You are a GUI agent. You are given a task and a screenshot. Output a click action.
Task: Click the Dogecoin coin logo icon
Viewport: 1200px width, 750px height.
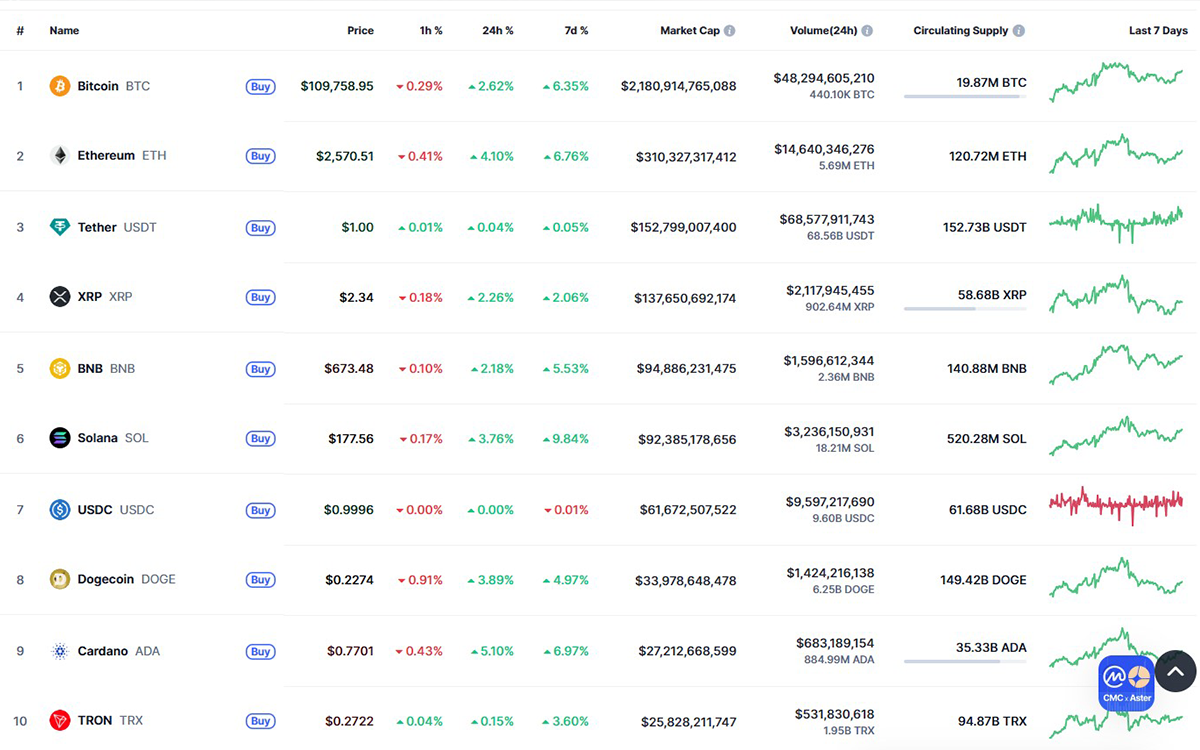[60, 579]
